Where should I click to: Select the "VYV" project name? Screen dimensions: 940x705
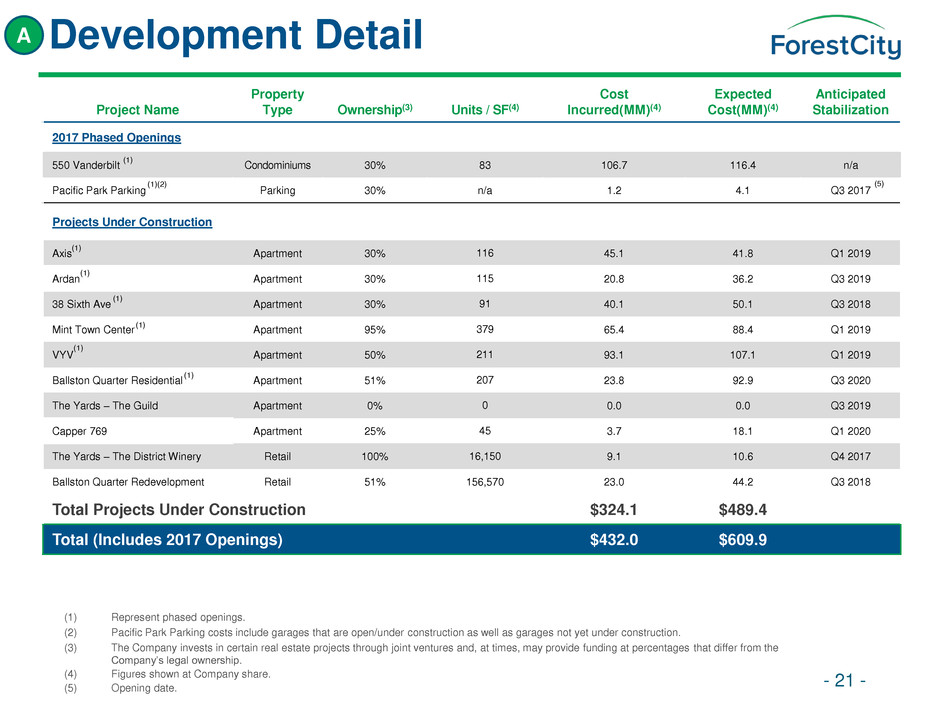(x=63, y=354)
